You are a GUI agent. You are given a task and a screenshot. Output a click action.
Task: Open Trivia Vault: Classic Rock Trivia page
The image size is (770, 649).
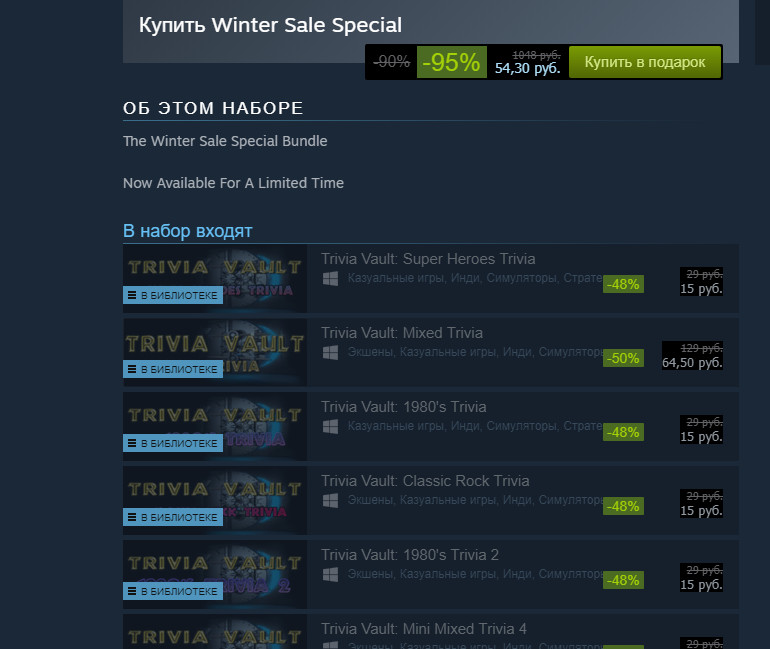pyautogui.click(x=425, y=481)
